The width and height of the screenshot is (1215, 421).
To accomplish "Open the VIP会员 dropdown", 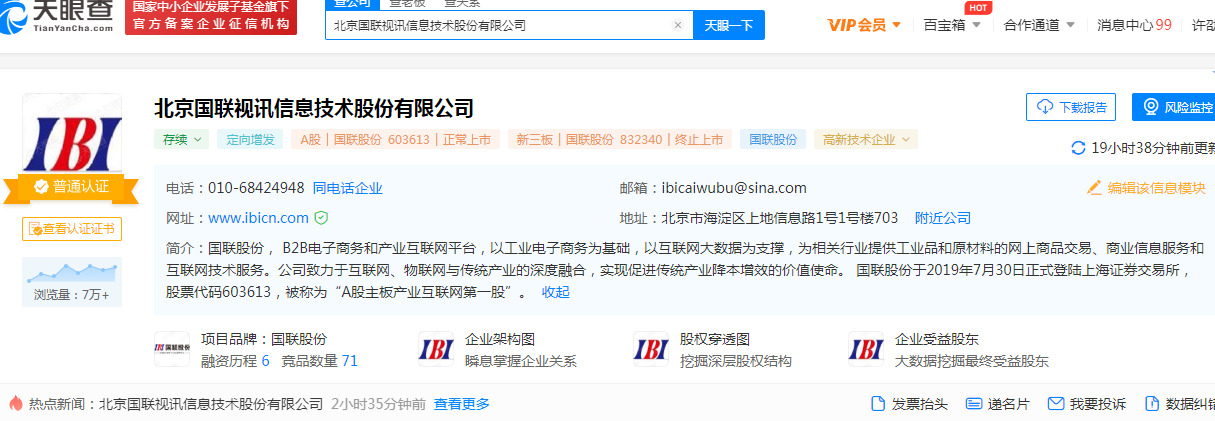I will (x=864, y=25).
